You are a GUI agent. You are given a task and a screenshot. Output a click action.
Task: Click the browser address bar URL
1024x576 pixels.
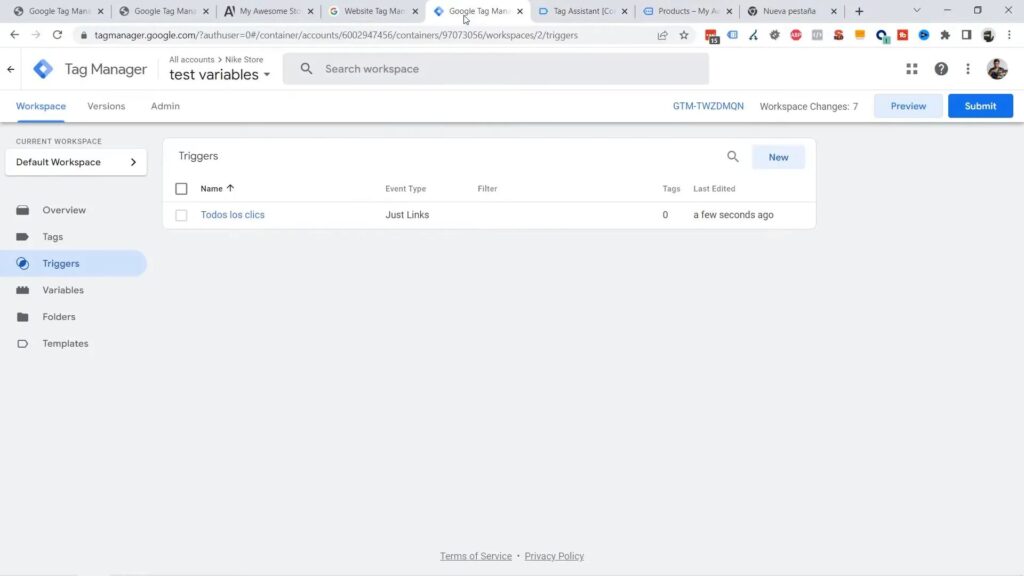click(336, 35)
